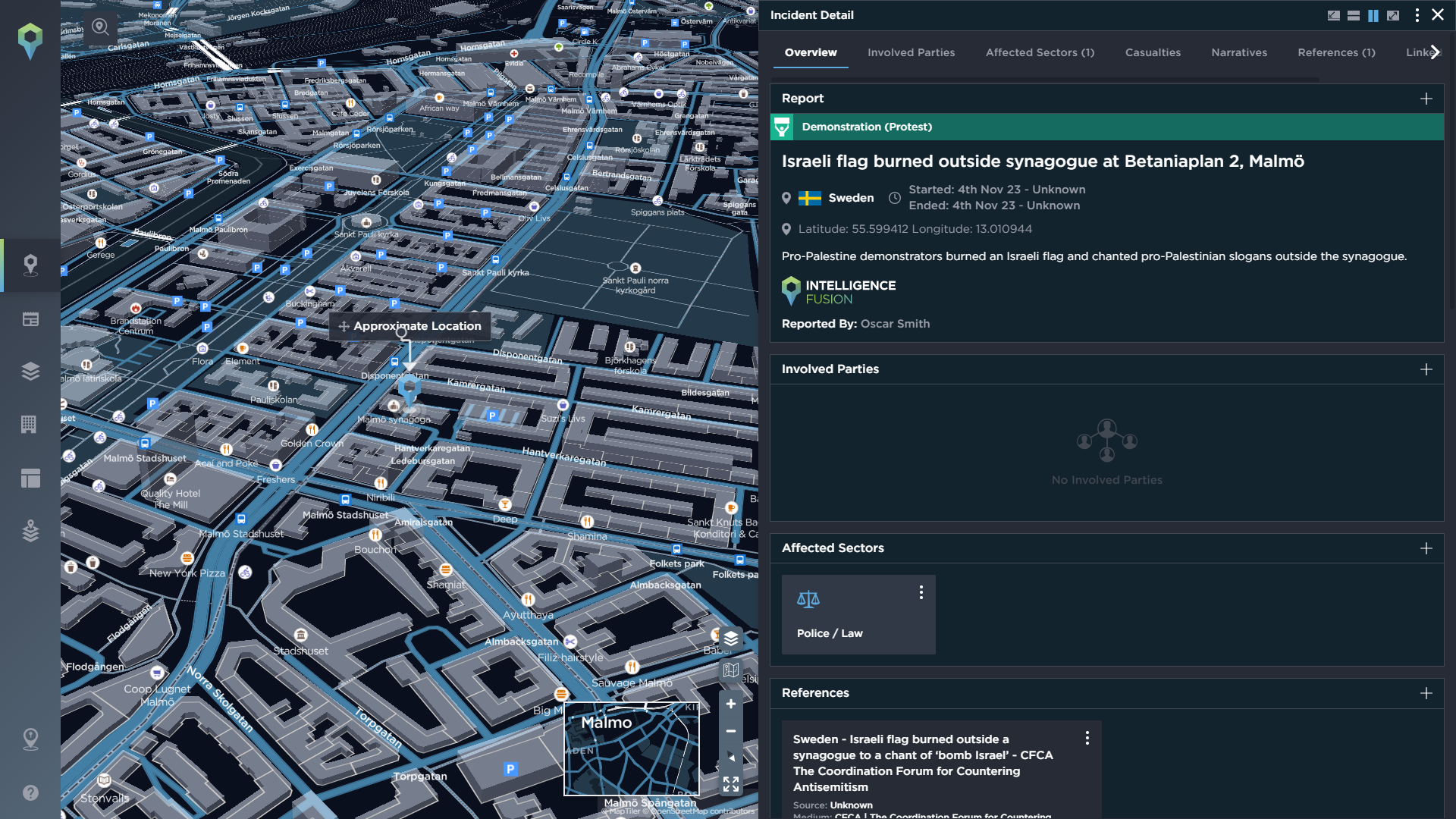Viewport: 1456px width, 819px height.
Task: Click the Sauvage Malmö restaurant marker
Action: (632, 667)
